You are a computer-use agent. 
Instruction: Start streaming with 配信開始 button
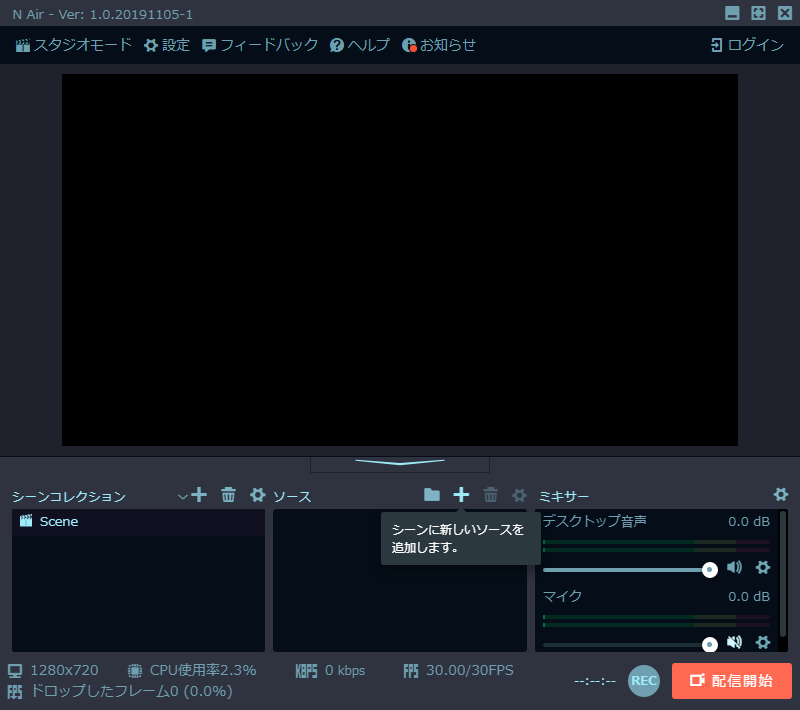coord(733,681)
